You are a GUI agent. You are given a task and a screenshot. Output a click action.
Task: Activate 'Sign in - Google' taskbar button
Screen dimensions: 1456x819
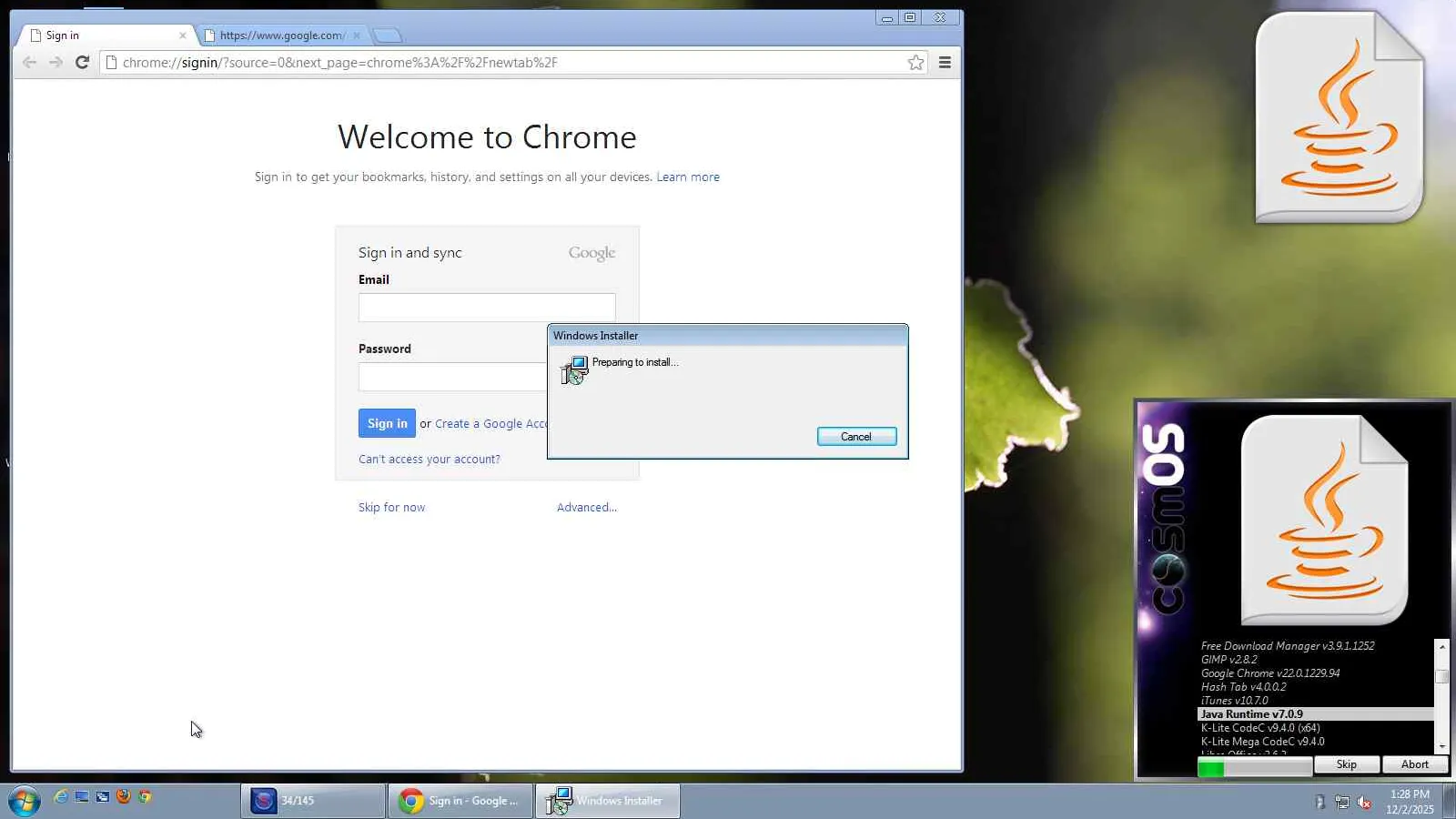tap(460, 801)
